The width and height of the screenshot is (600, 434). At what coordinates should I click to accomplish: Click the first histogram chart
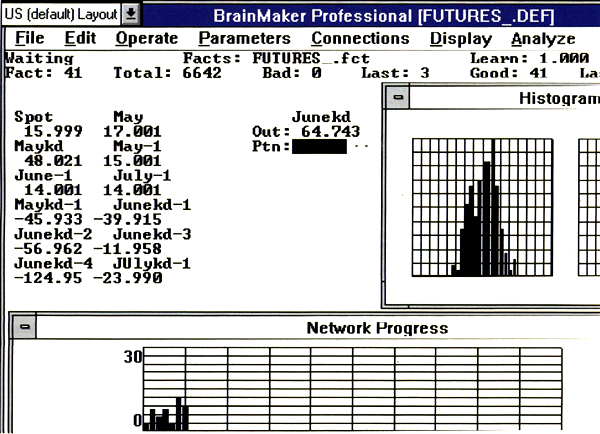coord(483,207)
